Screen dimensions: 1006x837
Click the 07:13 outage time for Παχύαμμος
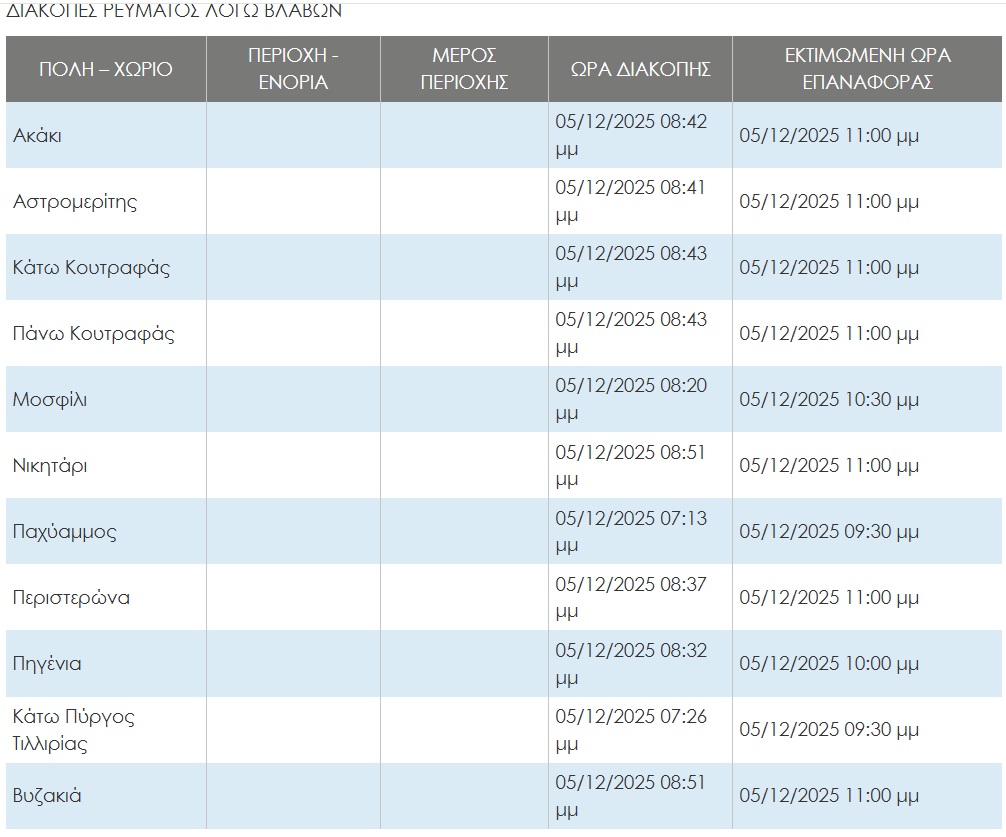pos(631,518)
